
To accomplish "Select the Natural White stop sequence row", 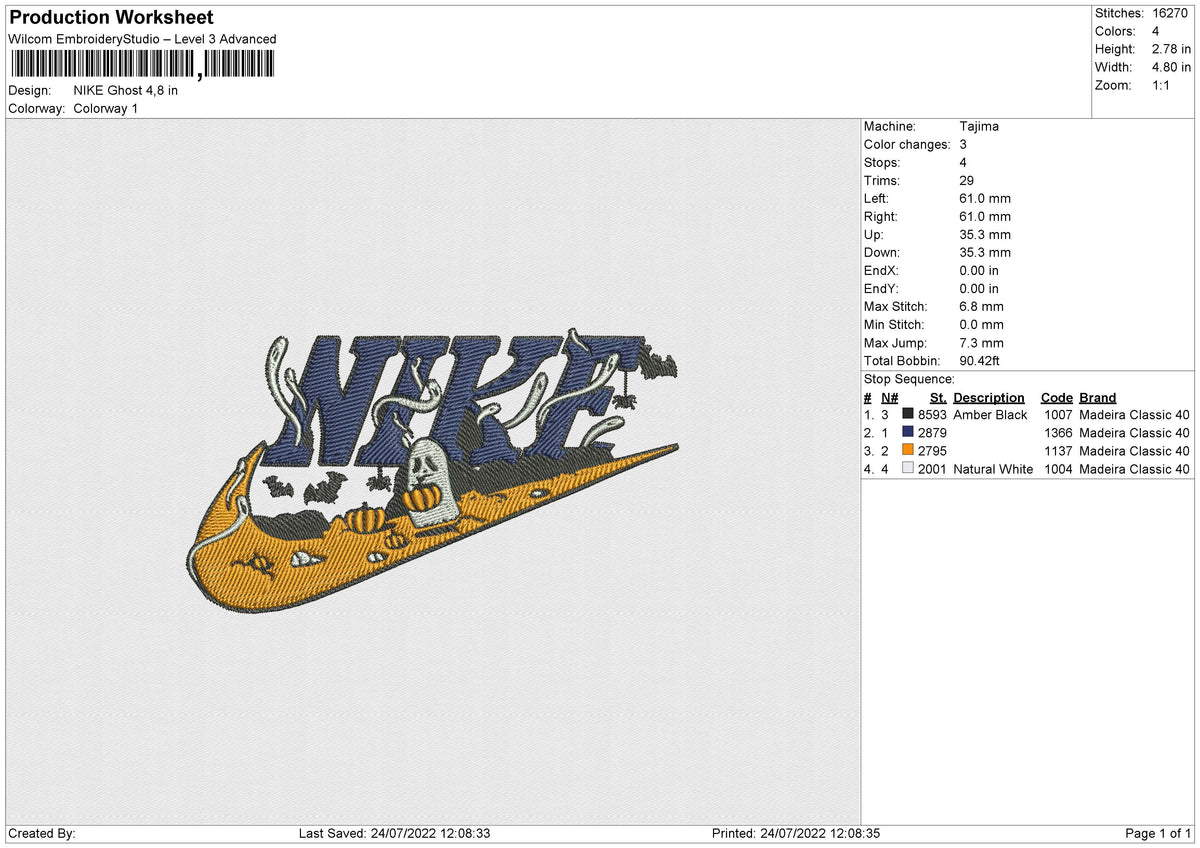I will [x=1027, y=469].
